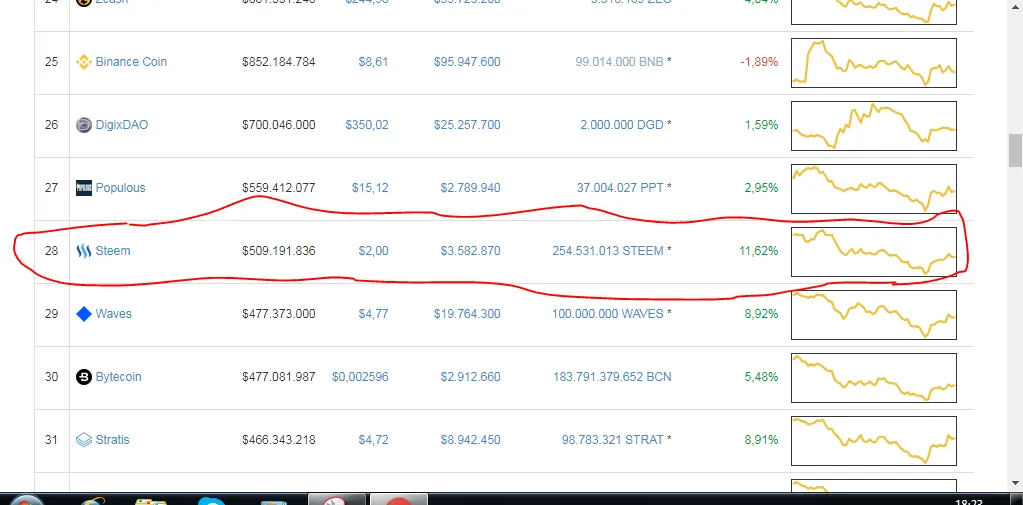
Task: Click supply 98.783.321 STRAT
Action: (x=613, y=440)
